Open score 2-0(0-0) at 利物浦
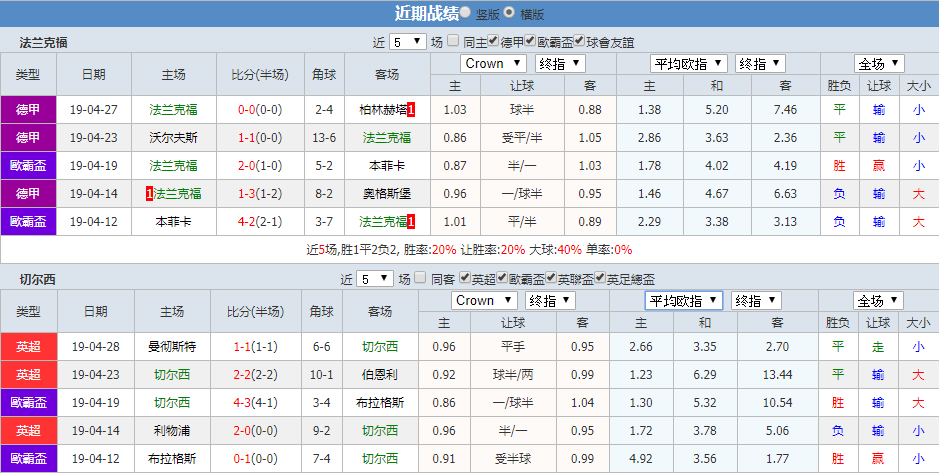939x473 pixels. (256, 430)
